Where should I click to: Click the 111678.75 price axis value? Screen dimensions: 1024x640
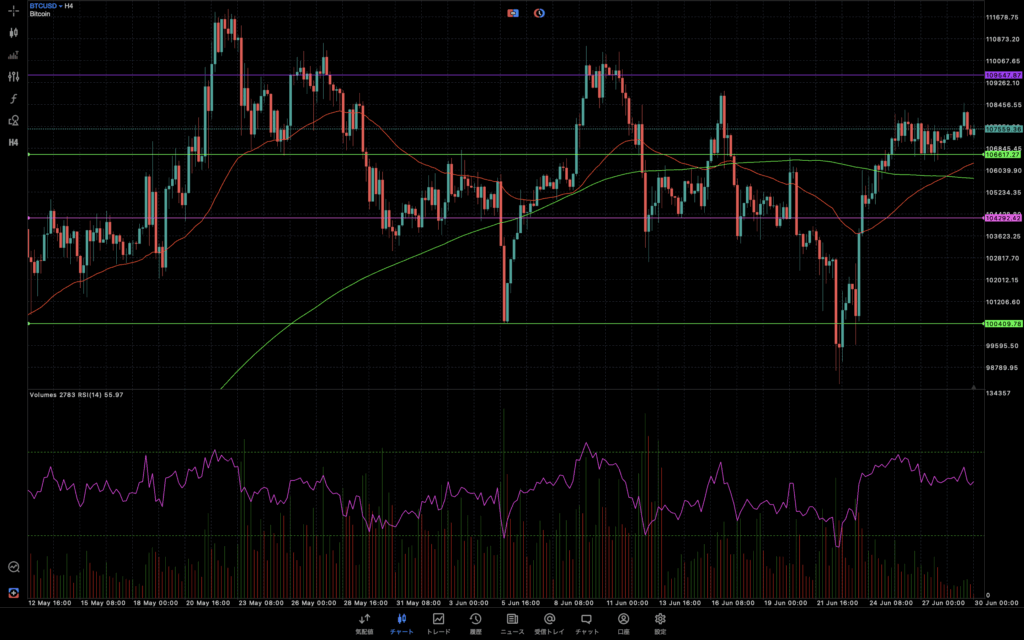[x=1002, y=18]
